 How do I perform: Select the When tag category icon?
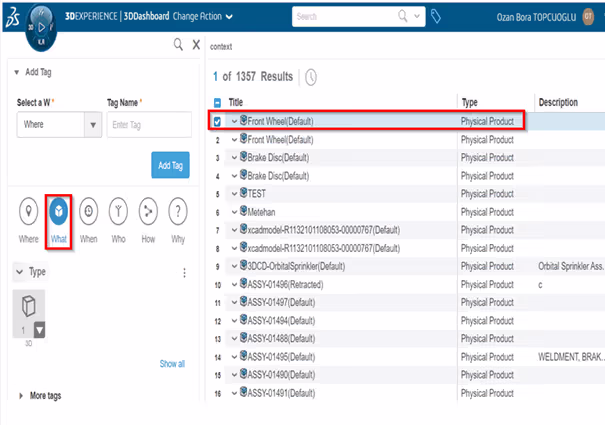[x=88, y=211]
